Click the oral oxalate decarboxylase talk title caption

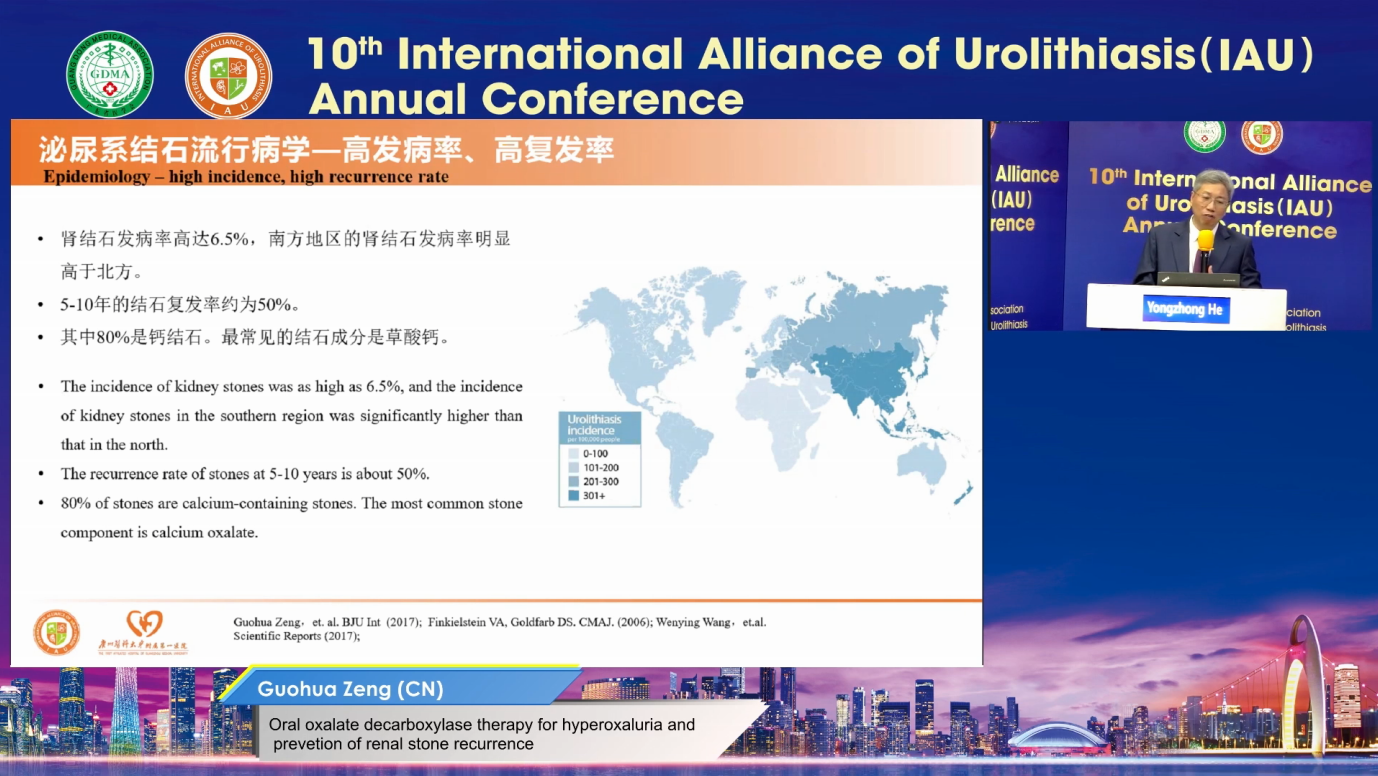tap(481, 734)
